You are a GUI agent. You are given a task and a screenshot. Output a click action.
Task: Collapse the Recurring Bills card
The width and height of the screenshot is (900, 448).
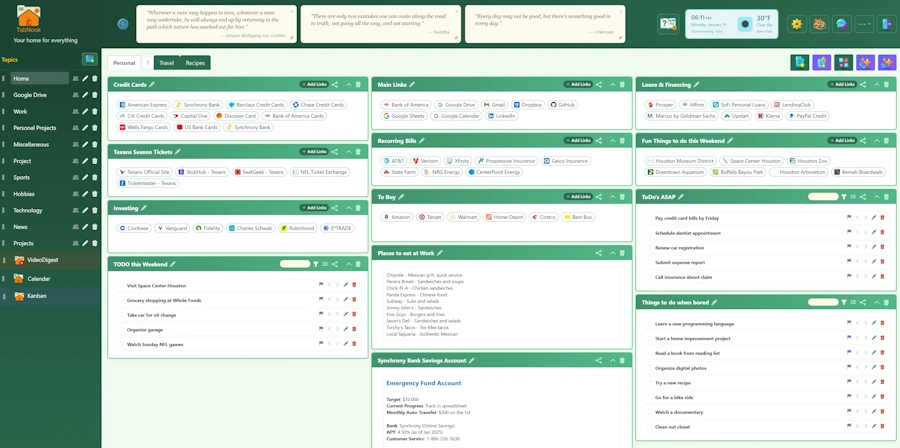coord(612,141)
